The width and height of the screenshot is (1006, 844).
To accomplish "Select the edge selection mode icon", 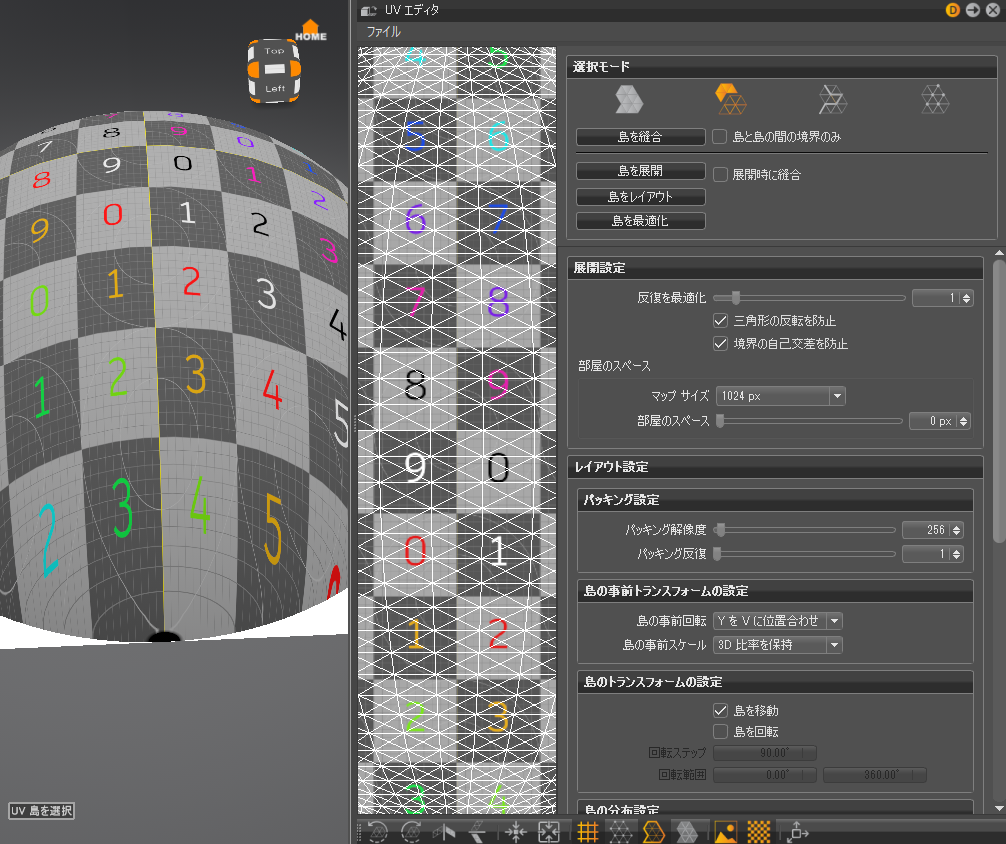I will pos(833,99).
